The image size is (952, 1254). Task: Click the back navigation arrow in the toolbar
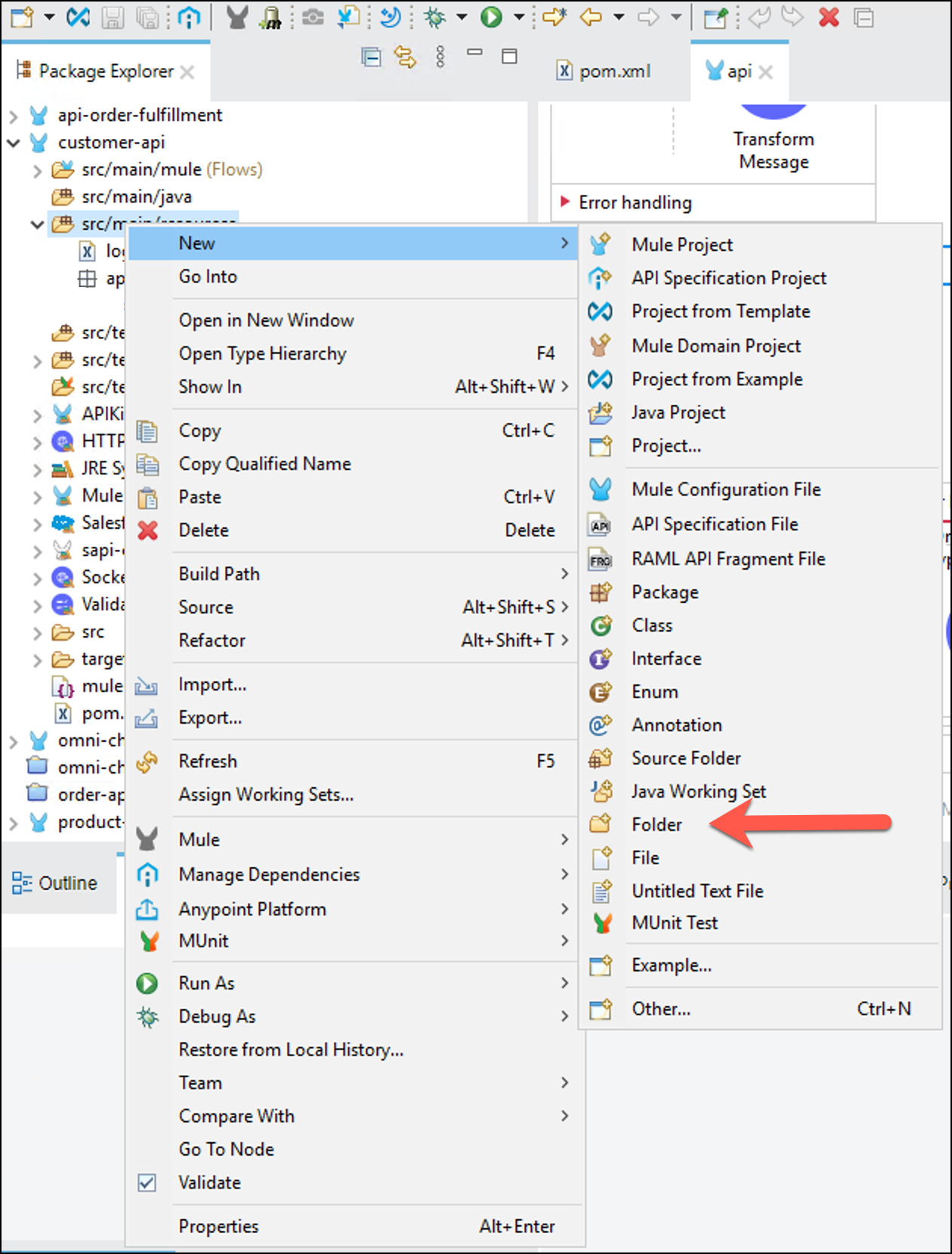tap(591, 17)
